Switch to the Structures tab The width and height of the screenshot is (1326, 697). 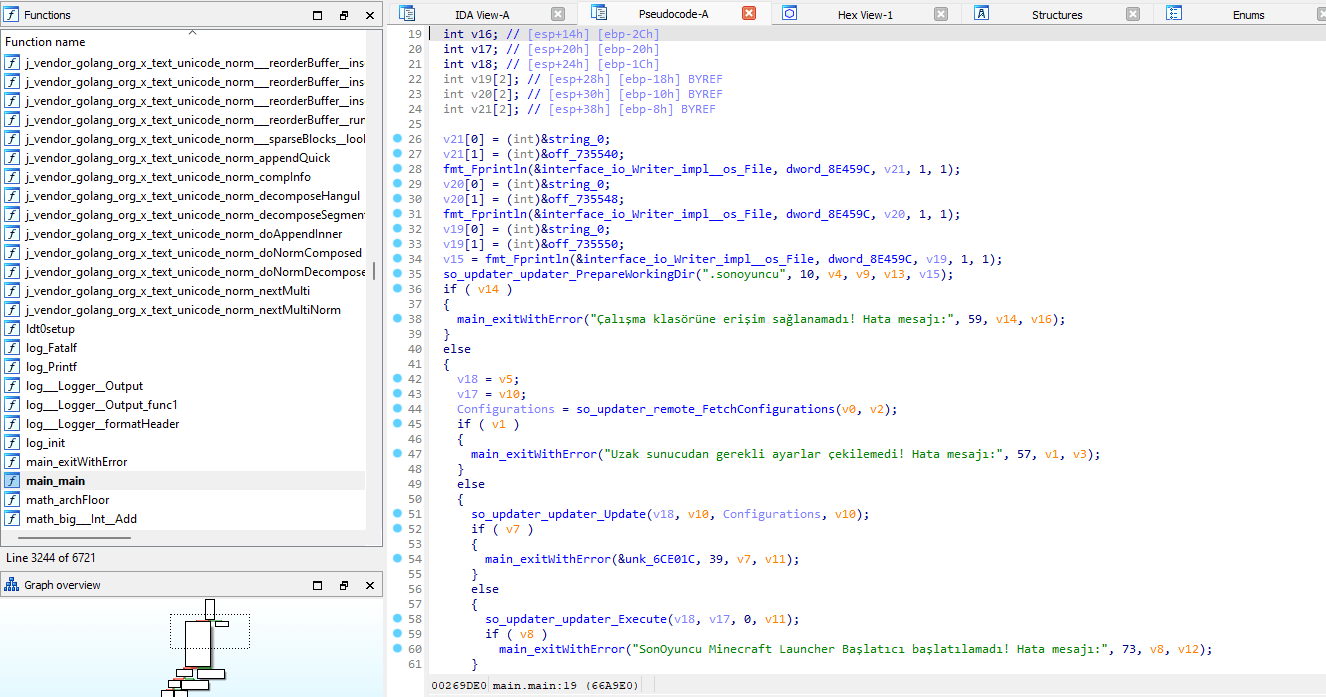pos(1057,14)
